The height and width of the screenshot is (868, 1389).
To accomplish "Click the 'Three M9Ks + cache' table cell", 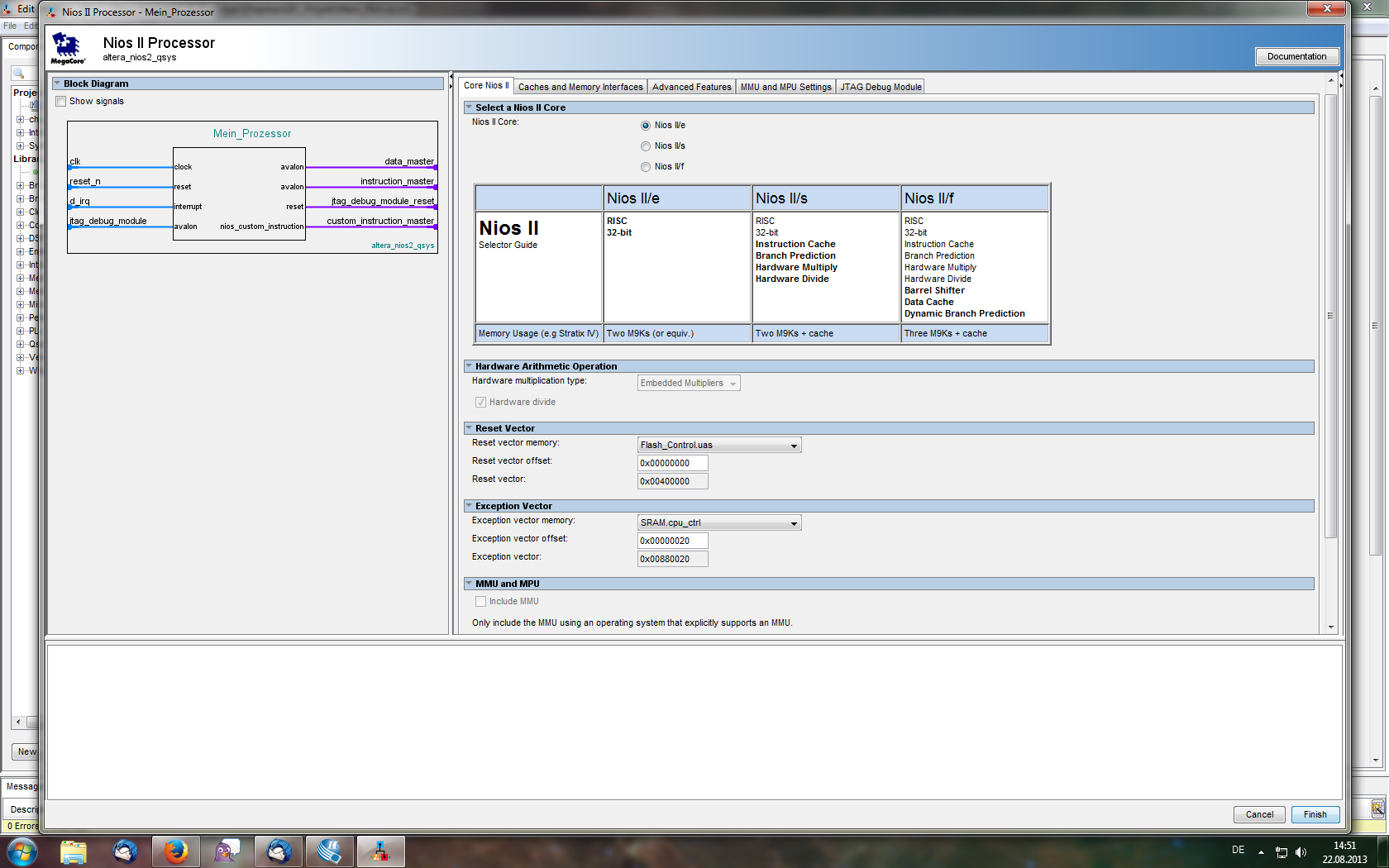I will coord(975,333).
